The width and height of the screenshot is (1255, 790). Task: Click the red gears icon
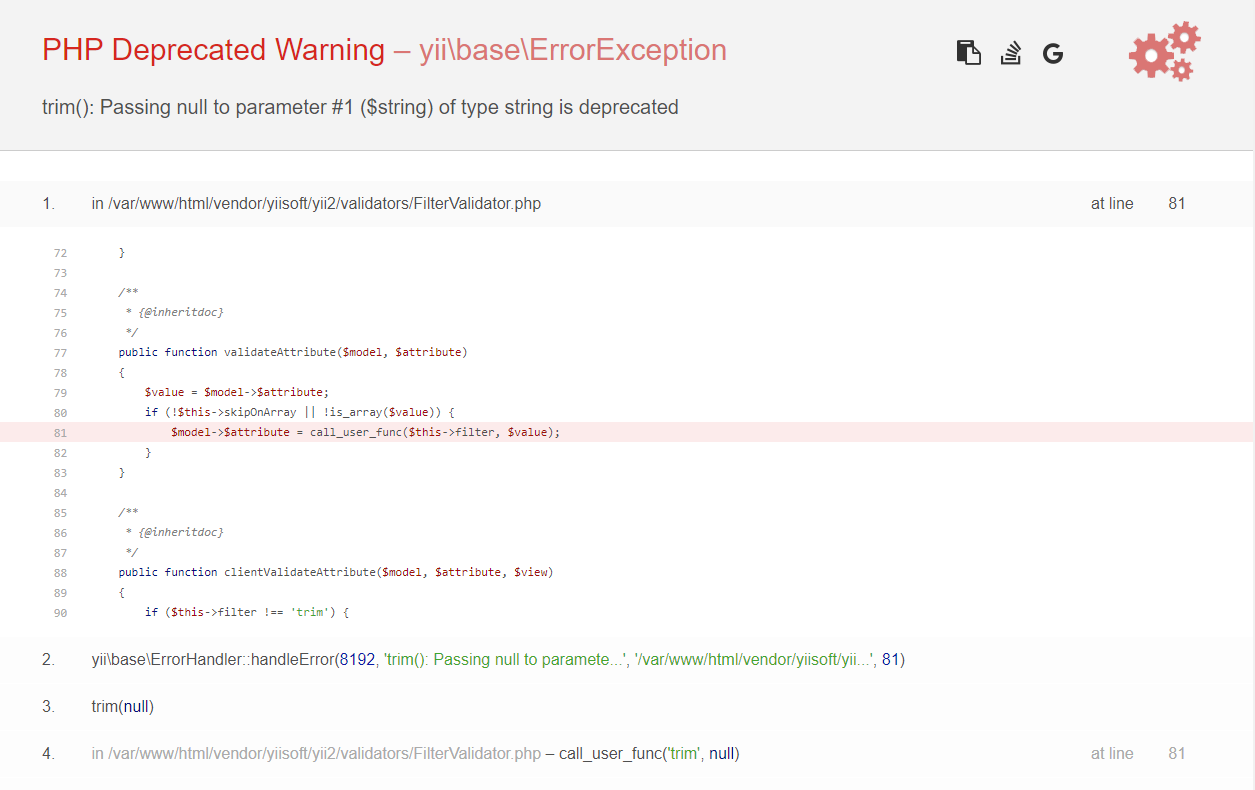(x=1165, y=52)
